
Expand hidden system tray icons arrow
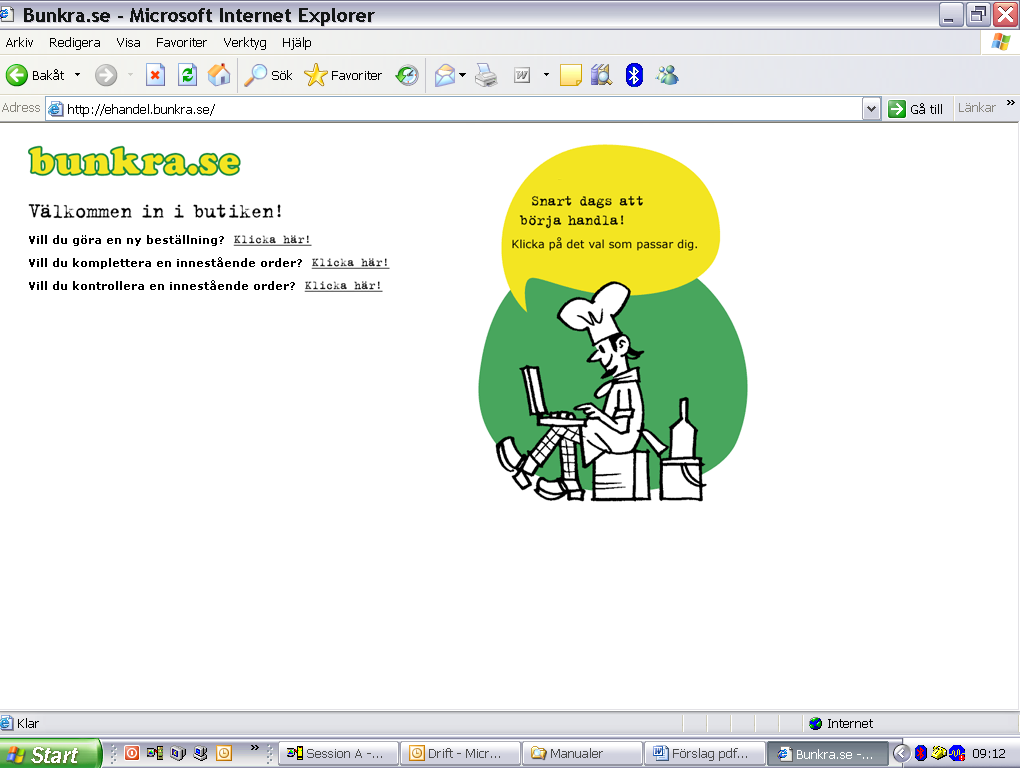(901, 754)
